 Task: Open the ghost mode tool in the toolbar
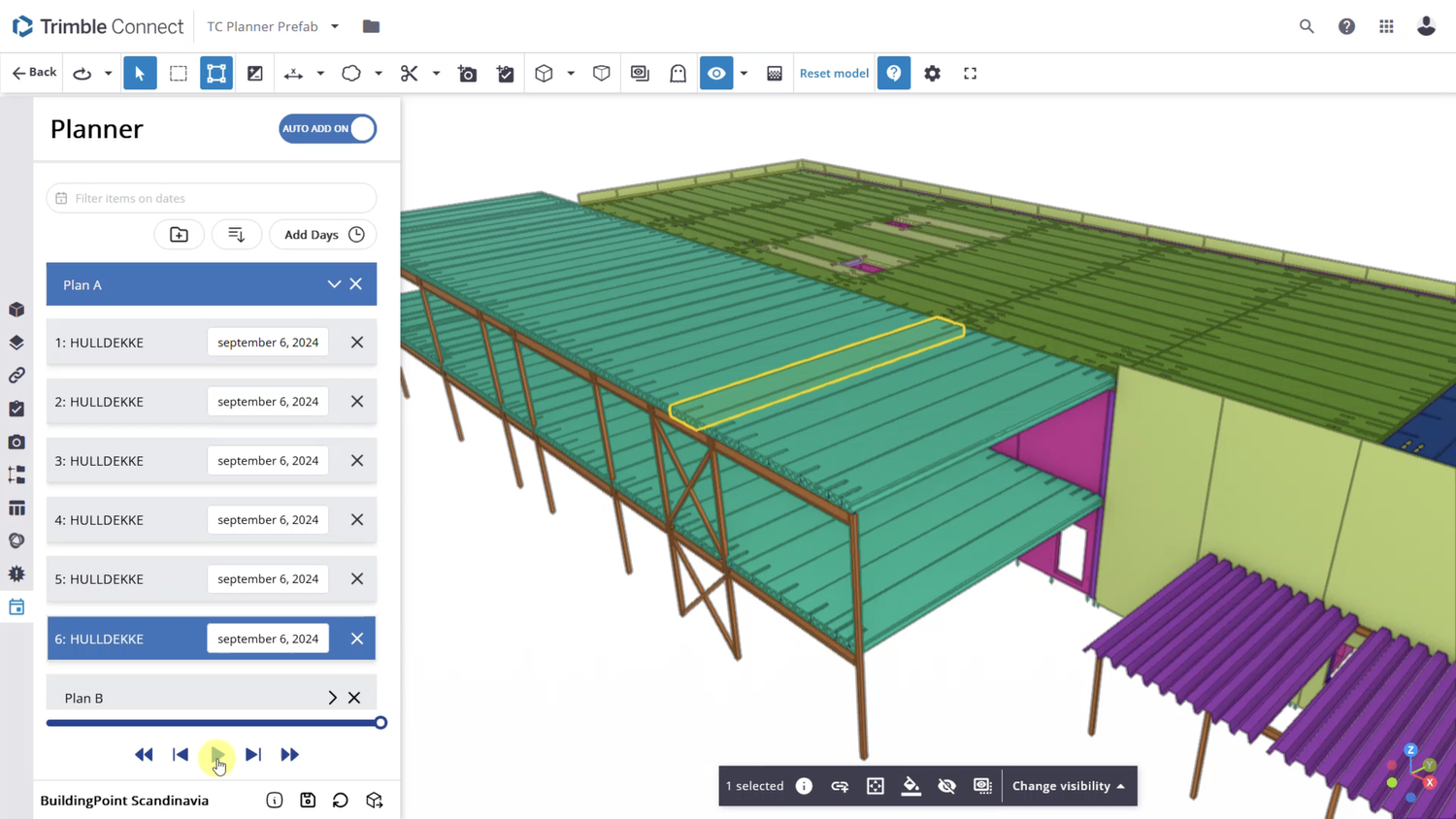click(678, 73)
